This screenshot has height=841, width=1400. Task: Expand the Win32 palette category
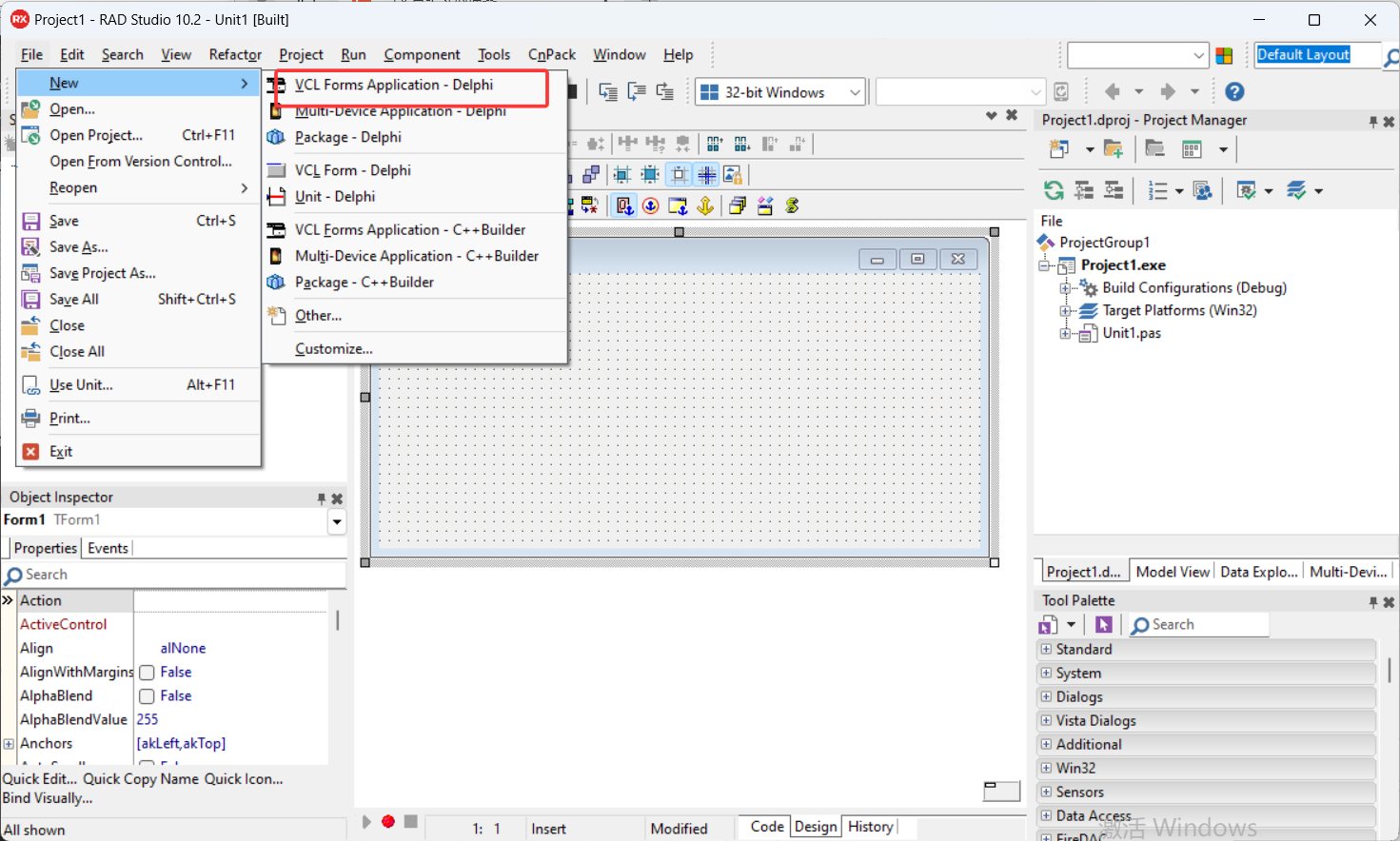tap(1046, 768)
